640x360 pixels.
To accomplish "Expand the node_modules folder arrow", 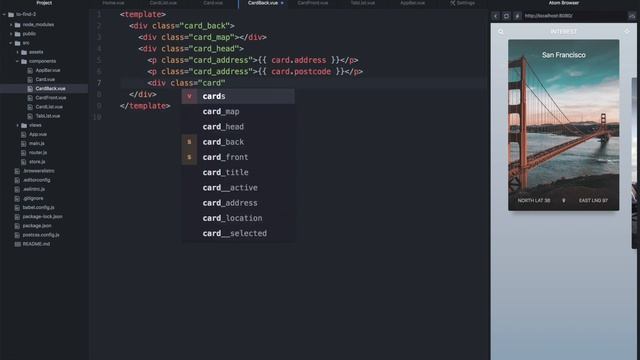I will [x=11, y=24].
